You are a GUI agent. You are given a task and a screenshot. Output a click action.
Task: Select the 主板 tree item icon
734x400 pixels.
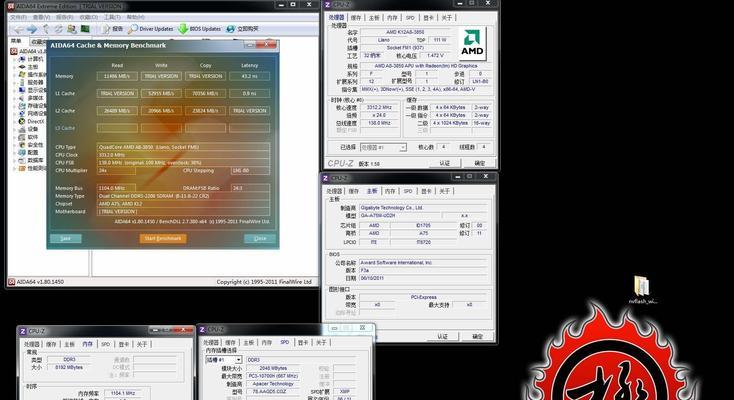[x=22, y=67]
